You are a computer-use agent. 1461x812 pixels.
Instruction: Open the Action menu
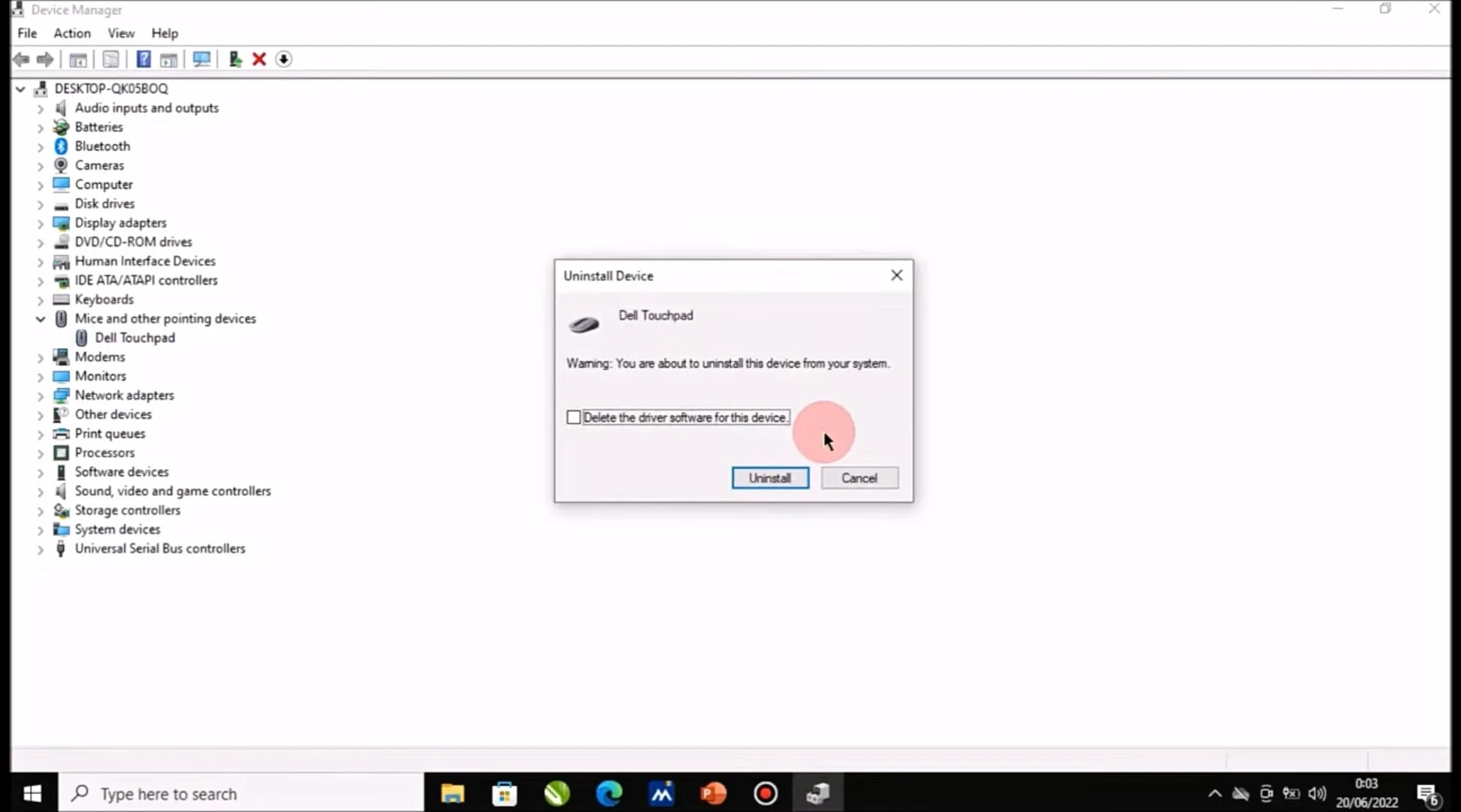pos(72,33)
